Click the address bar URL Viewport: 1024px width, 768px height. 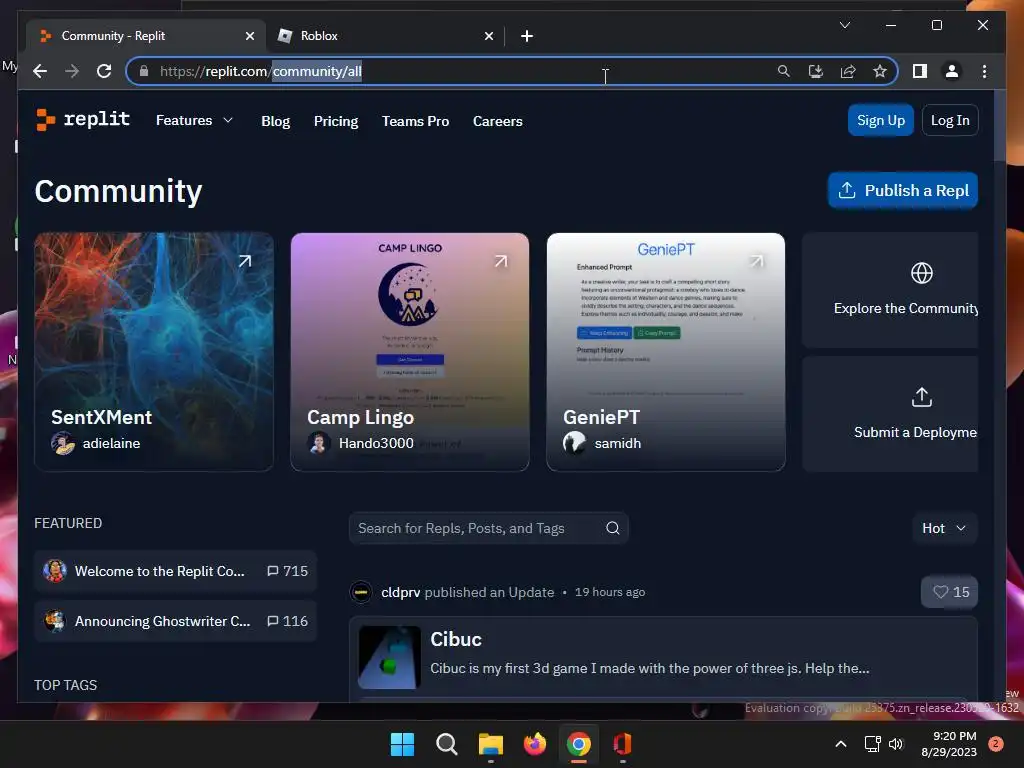point(261,71)
